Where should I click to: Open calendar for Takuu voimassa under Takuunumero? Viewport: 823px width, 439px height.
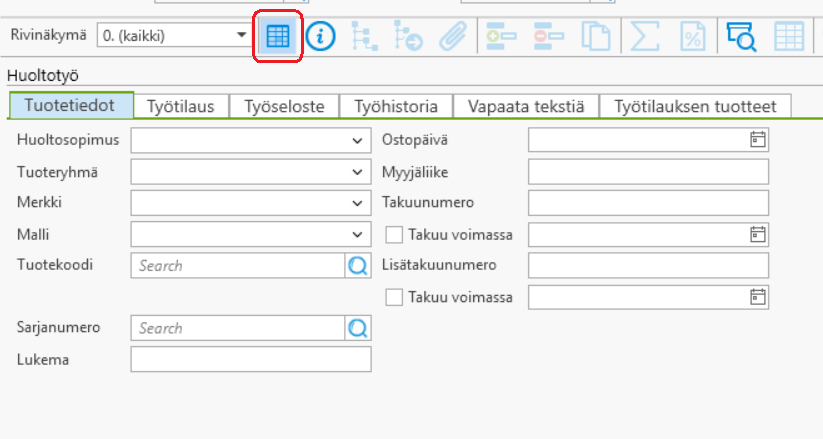pos(757,234)
